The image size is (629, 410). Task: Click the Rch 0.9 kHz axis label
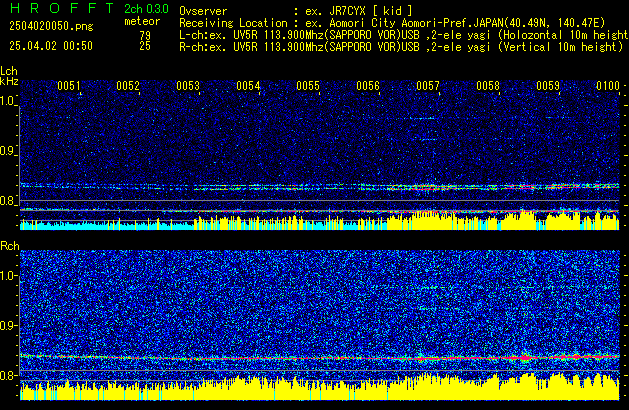pos(8,325)
